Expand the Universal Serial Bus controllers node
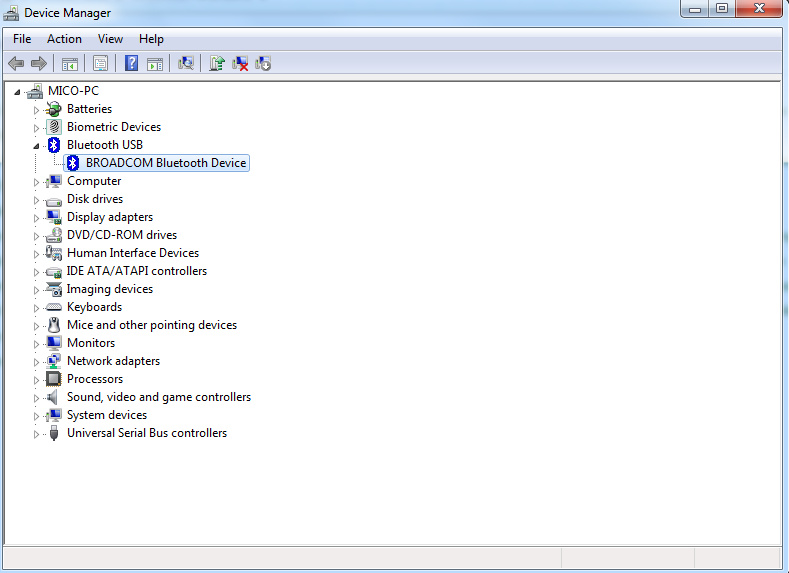 [37, 433]
